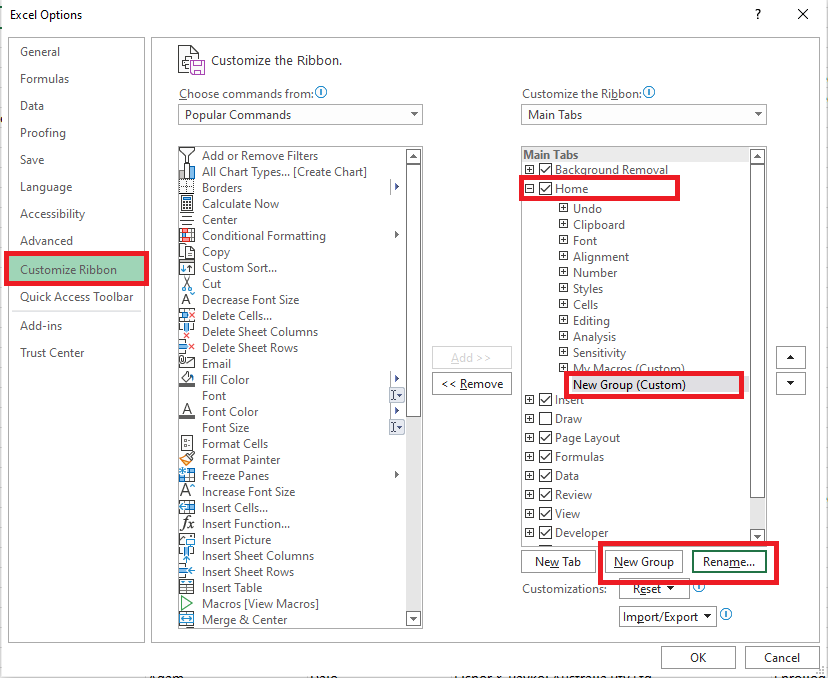Click the Conditional Formatting icon
The height and width of the screenshot is (678, 828).
point(187,236)
